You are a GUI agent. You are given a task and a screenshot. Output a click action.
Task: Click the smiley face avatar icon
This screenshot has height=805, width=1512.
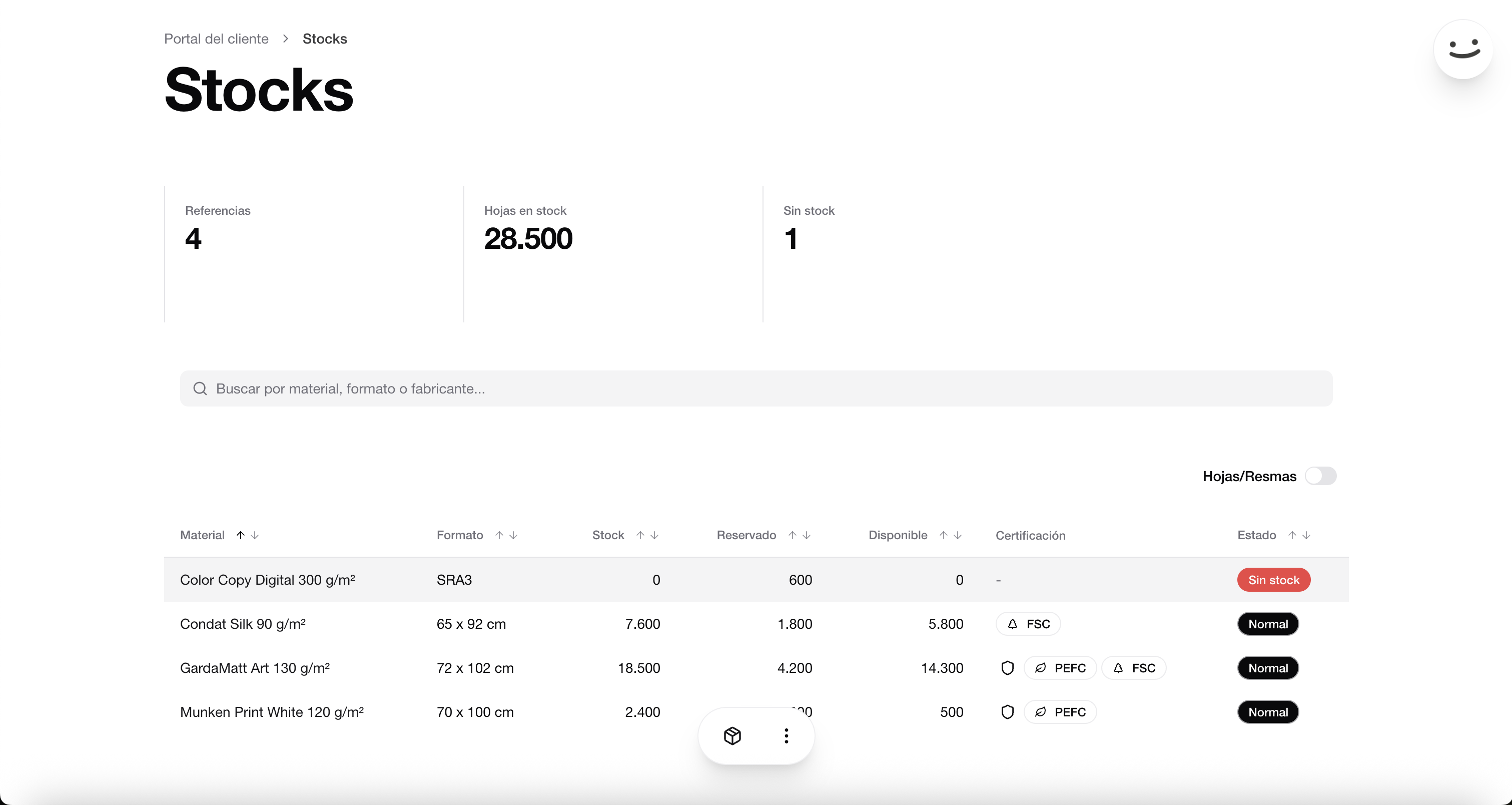[x=1462, y=50]
